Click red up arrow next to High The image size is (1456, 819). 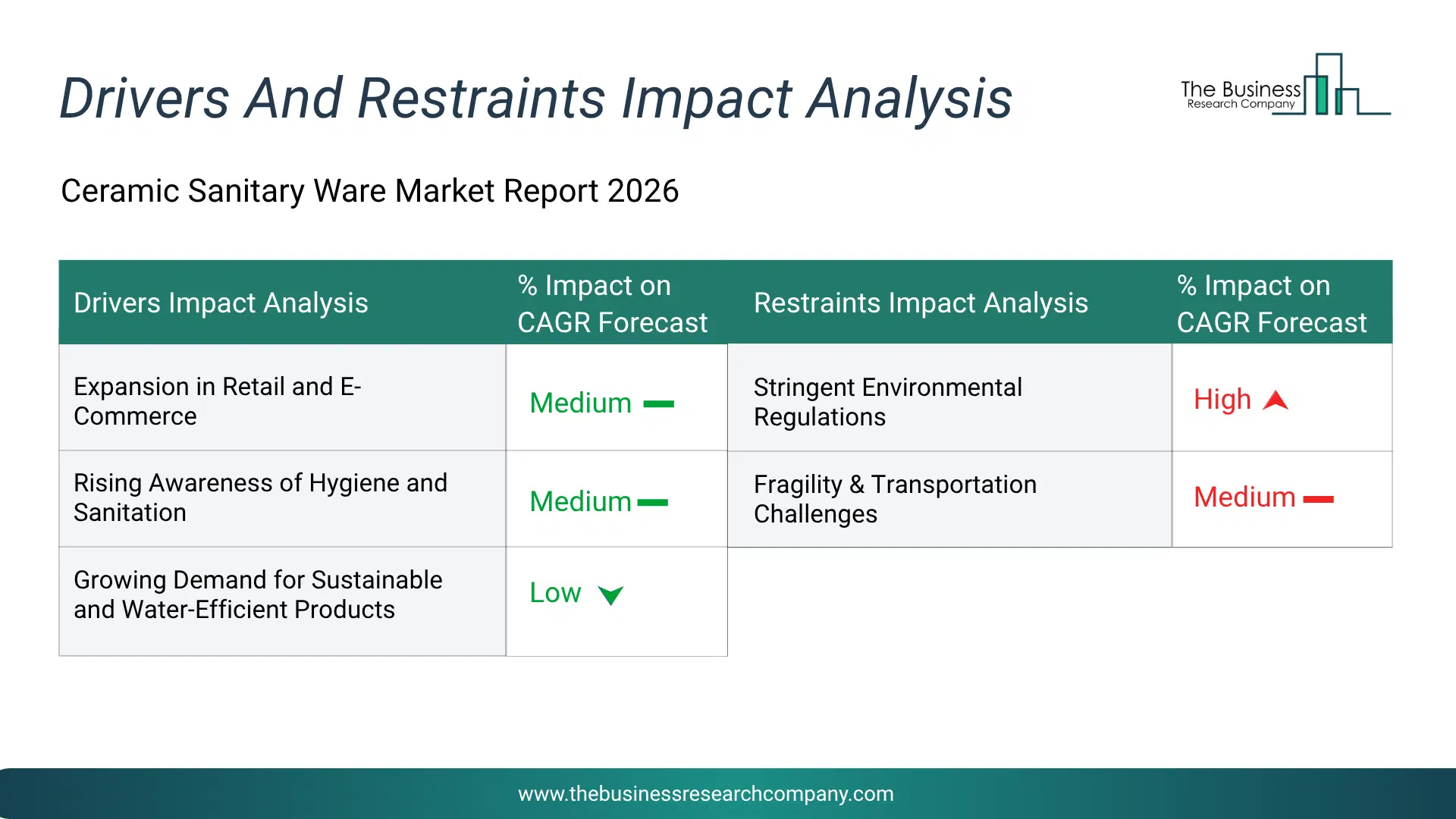click(1276, 400)
